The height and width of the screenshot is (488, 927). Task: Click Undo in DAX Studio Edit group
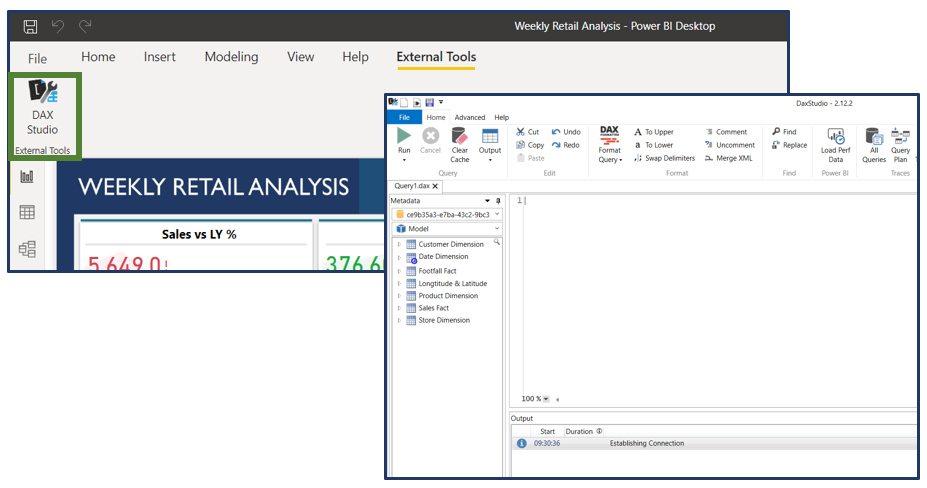[566, 132]
